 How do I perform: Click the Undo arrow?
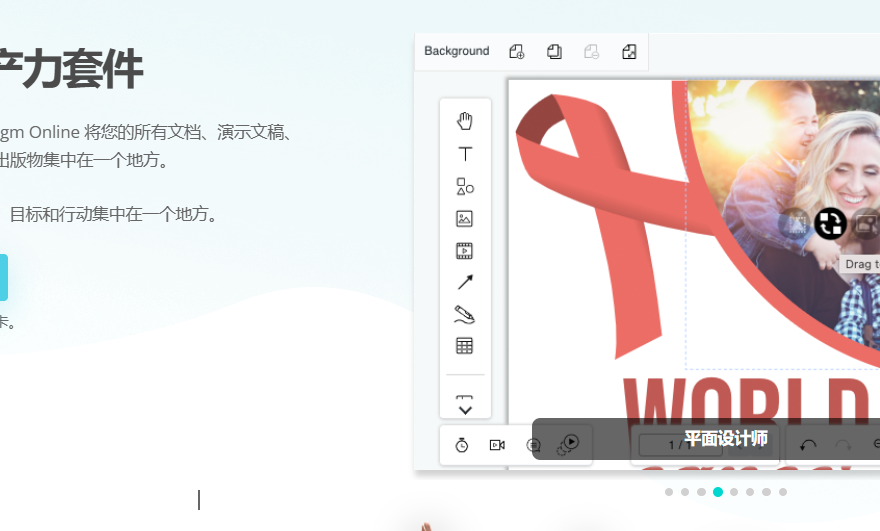(x=808, y=445)
